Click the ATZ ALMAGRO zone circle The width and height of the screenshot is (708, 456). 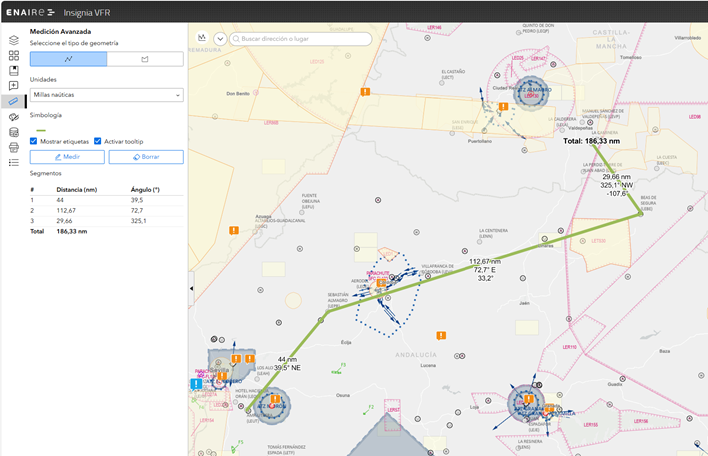click(x=531, y=92)
